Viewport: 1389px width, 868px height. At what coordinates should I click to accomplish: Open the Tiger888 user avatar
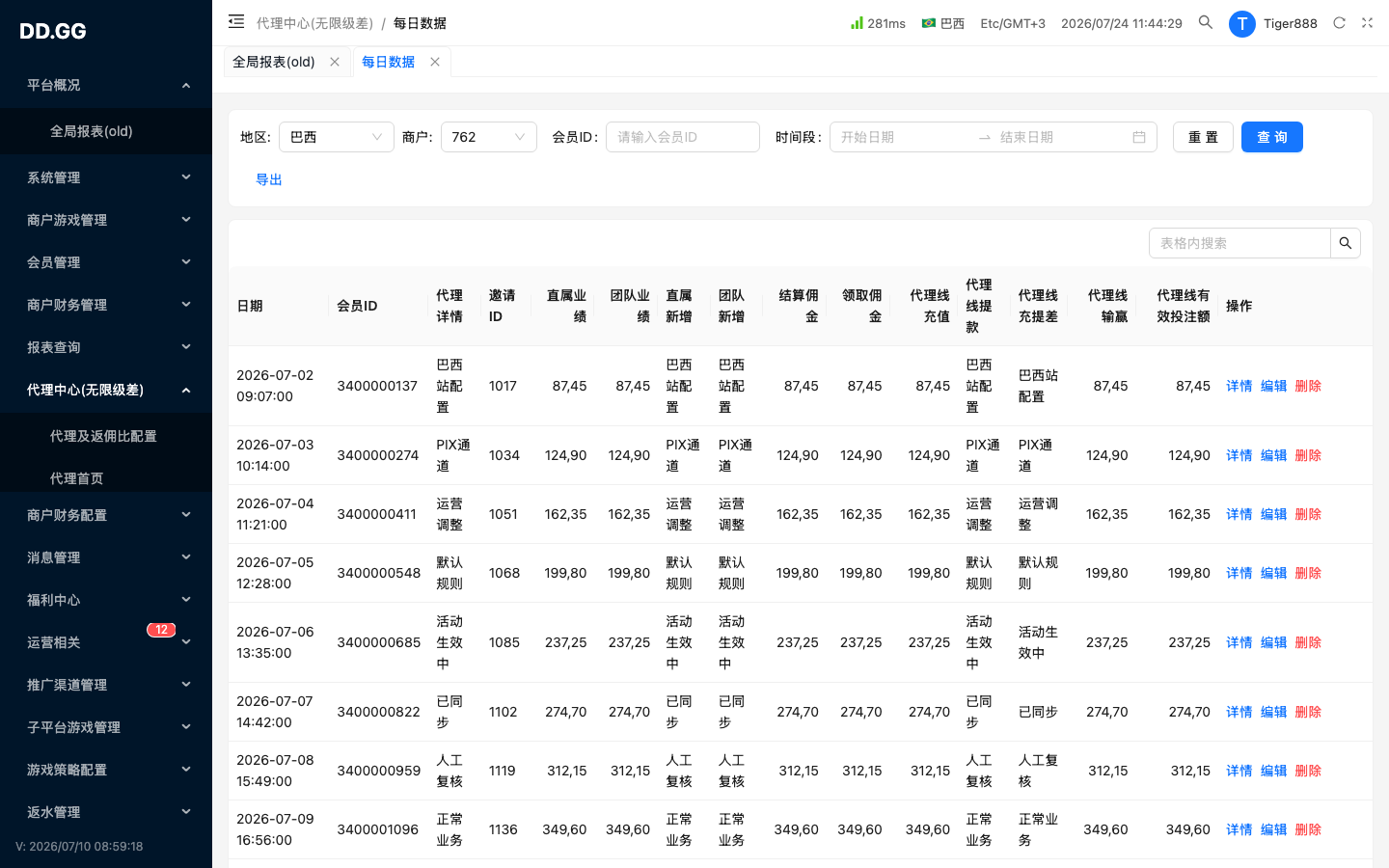1242,24
